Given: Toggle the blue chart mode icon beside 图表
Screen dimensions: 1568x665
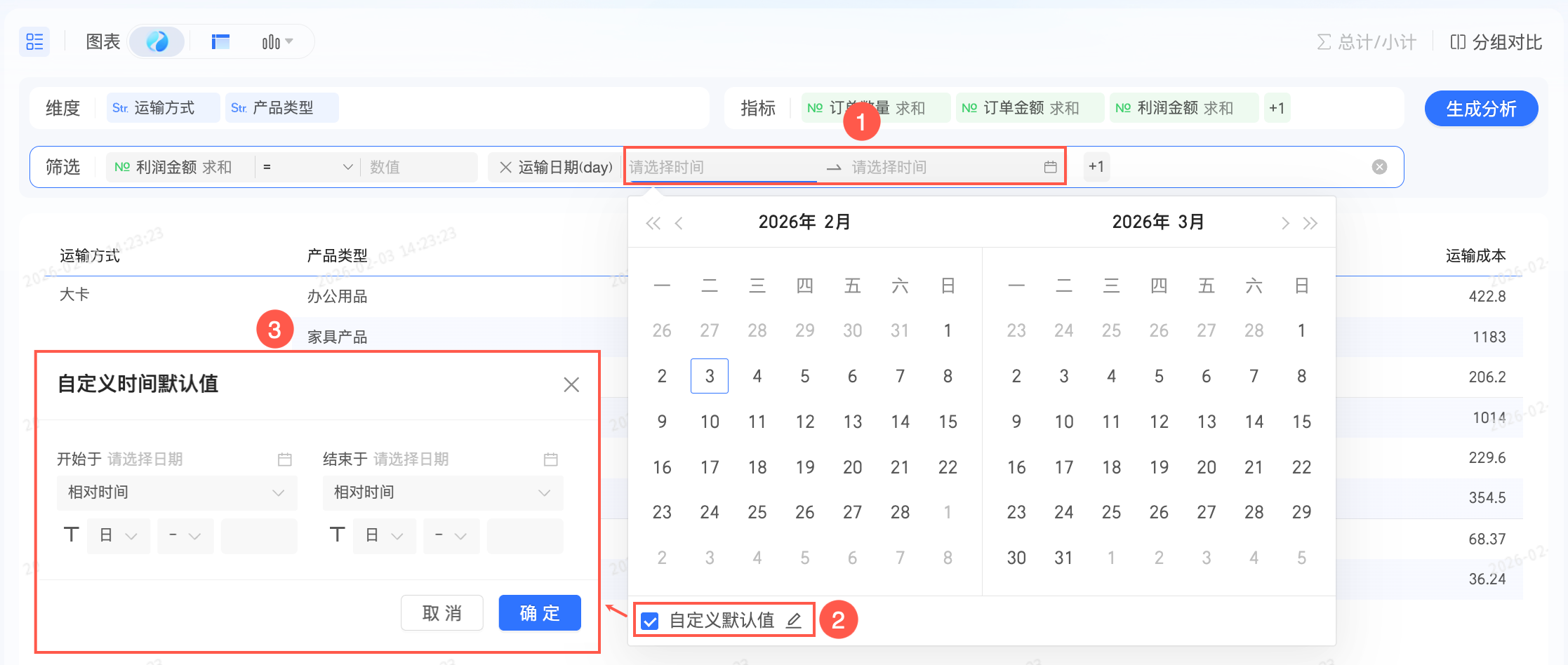Looking at the screenshot, I should pyautogui.click(x=157, y=41).
